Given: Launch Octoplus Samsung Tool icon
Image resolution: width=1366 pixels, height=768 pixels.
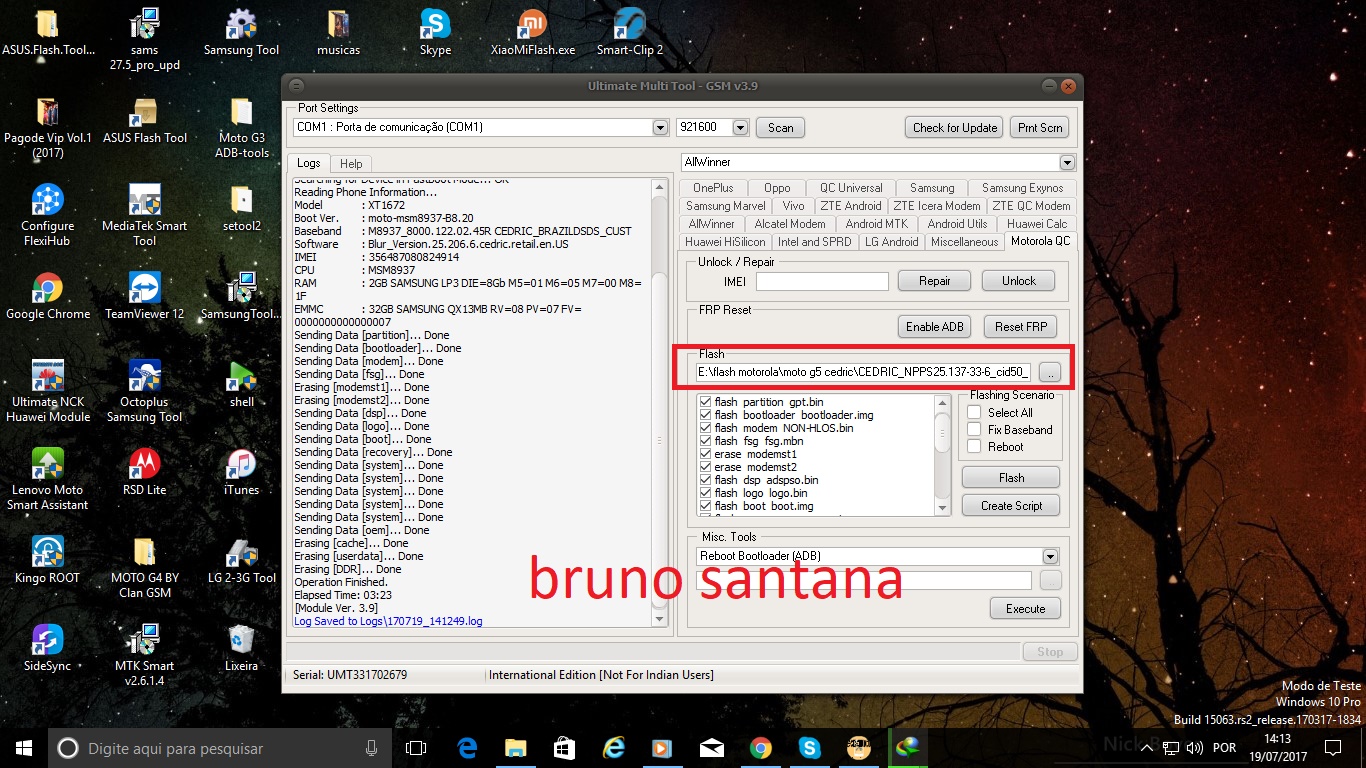Looking at the screenshot, I should (x=145, y=390).
